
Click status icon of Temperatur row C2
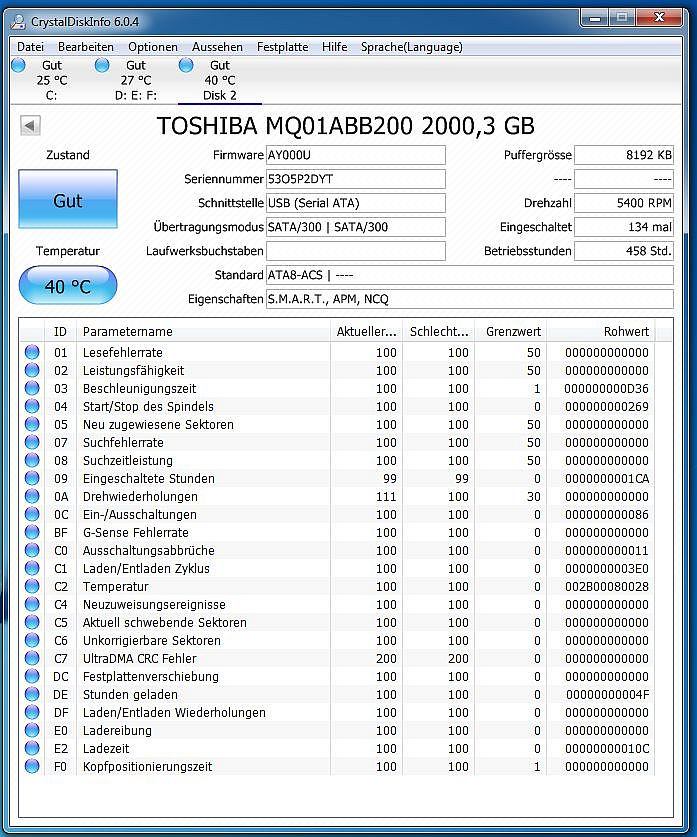tap(32, 586)
